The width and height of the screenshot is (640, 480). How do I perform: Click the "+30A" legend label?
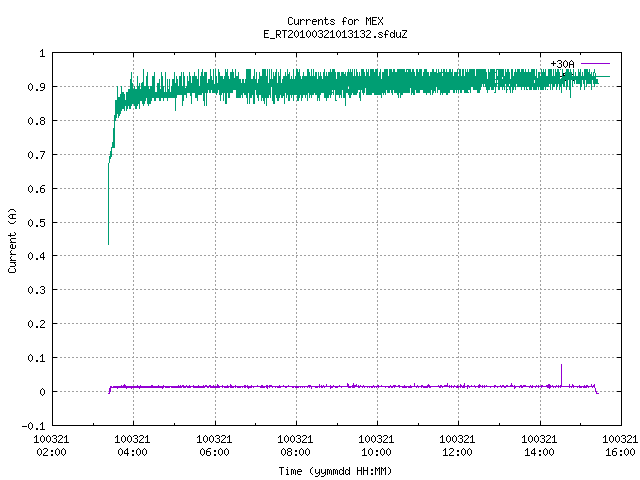click(562, 64)
